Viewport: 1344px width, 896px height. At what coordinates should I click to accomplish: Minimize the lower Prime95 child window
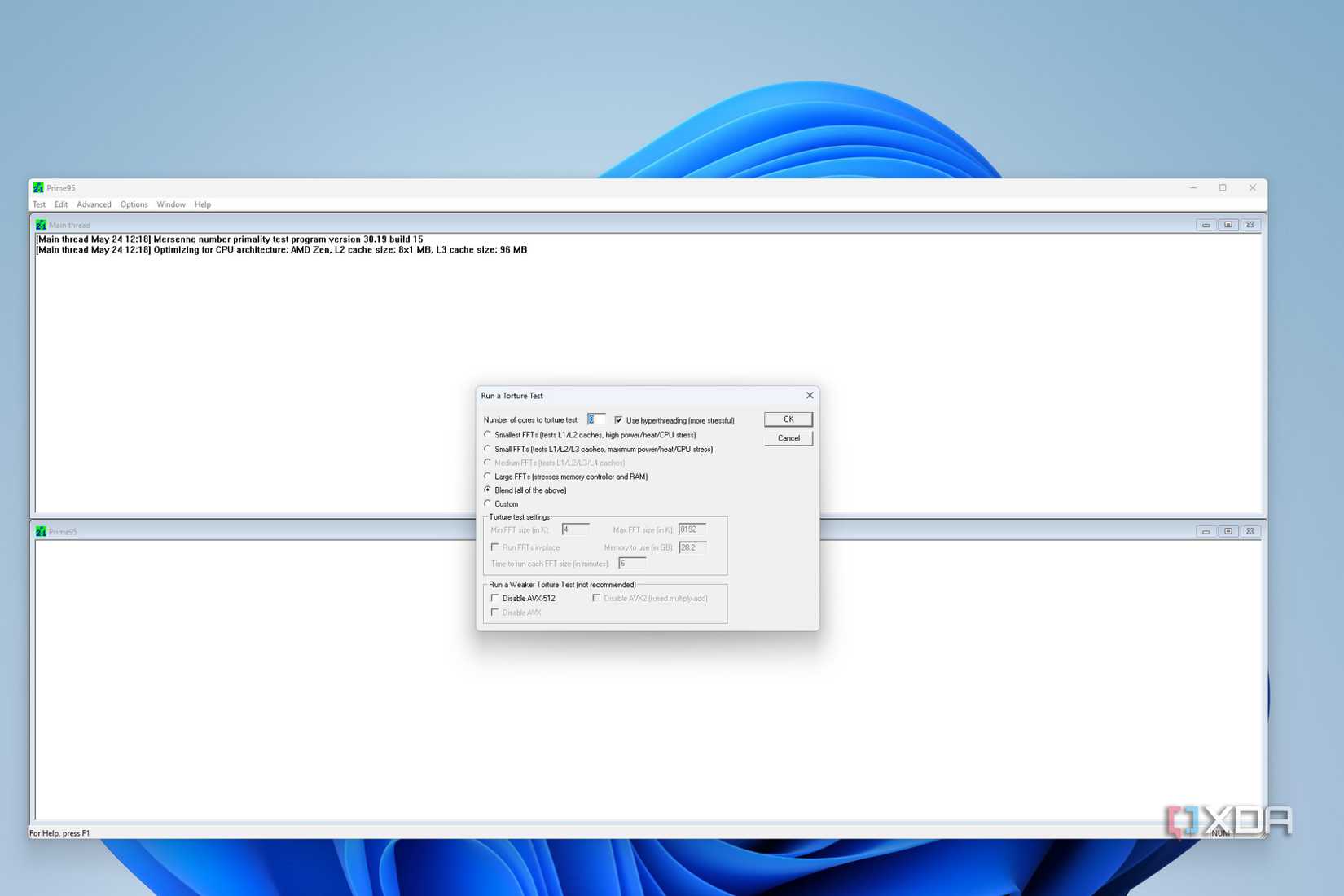pos(1206,531)
